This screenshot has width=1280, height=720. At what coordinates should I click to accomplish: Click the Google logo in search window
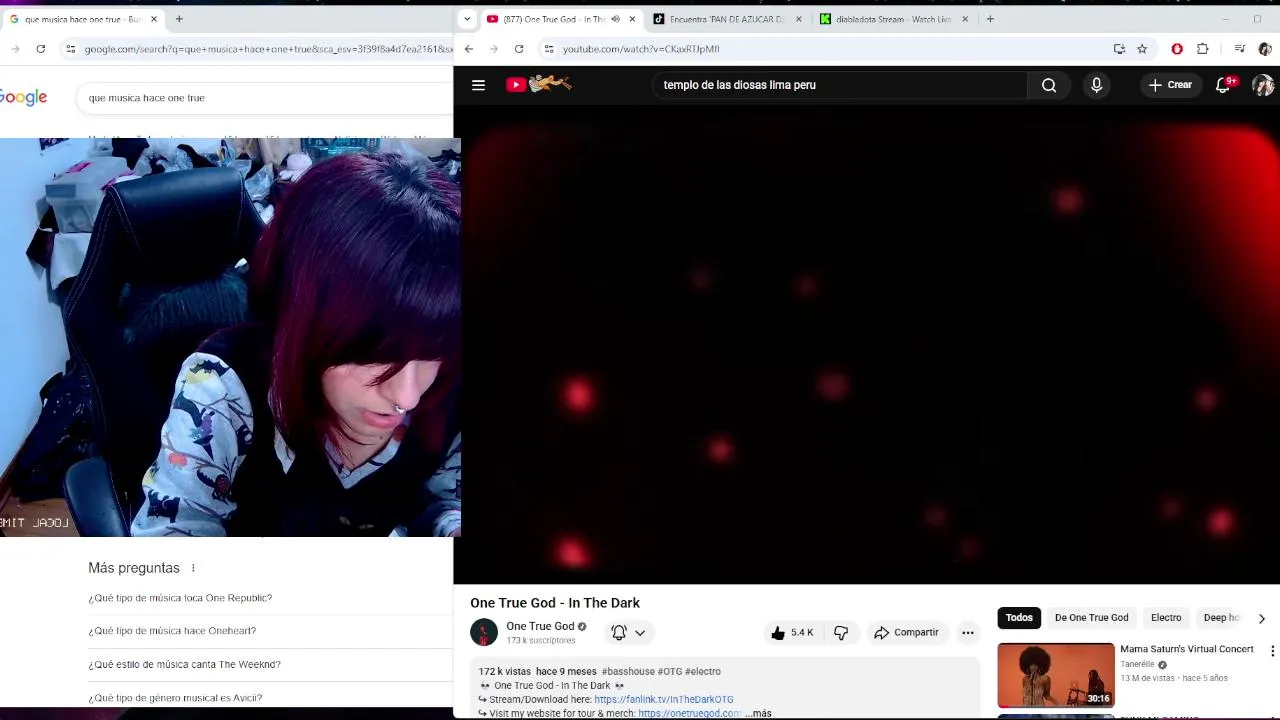click(23, 97)
